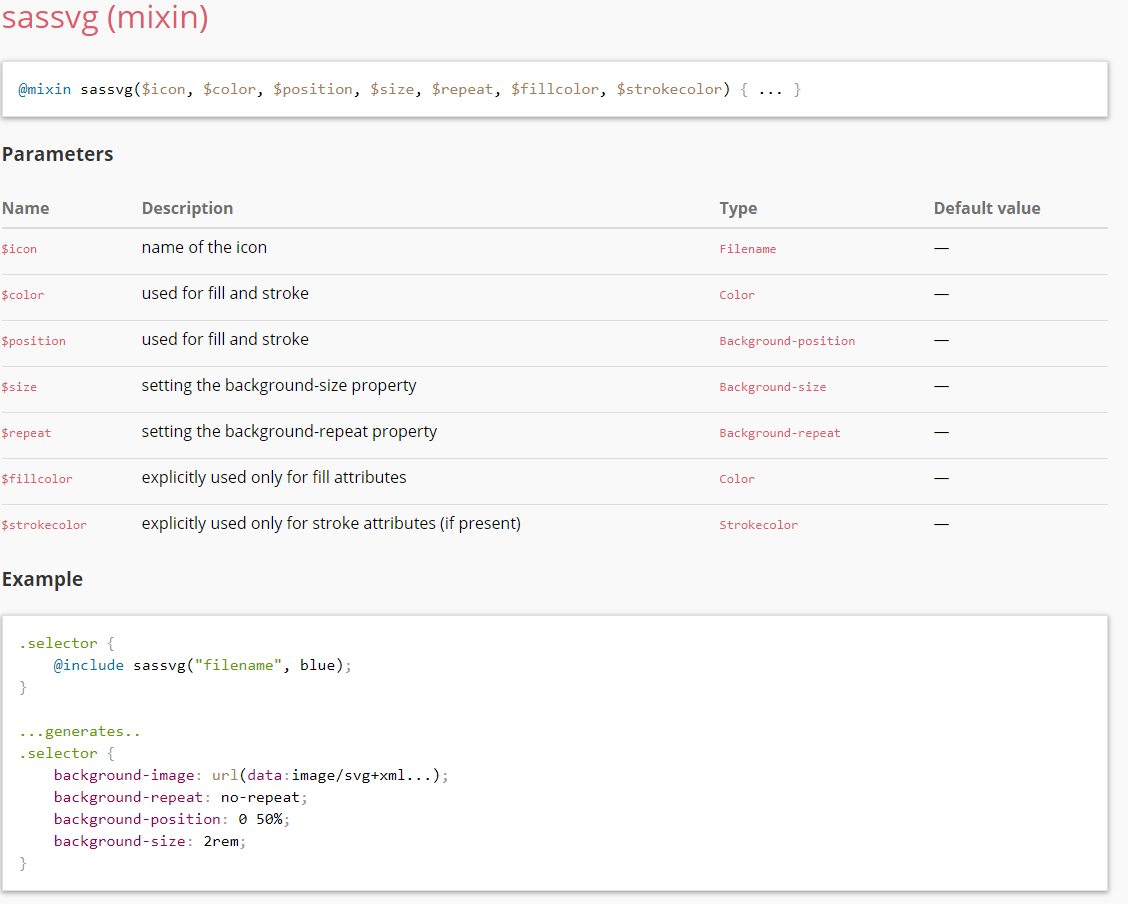The height and width of the screenshot is (904, 1128).
Task: Select the '$fillcolor' parameter name cell
Action: (37, 479)
